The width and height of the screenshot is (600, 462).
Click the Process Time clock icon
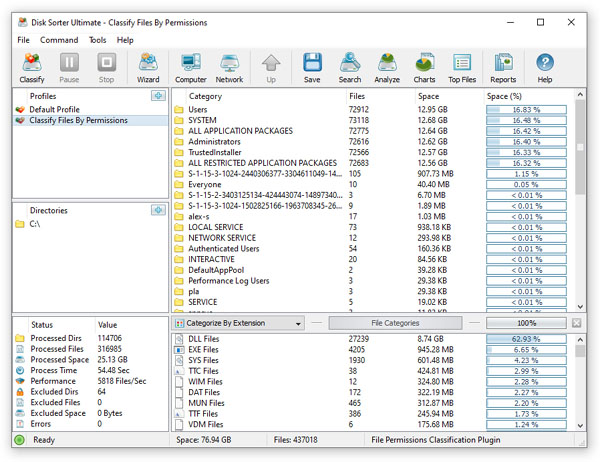[20, 370]
